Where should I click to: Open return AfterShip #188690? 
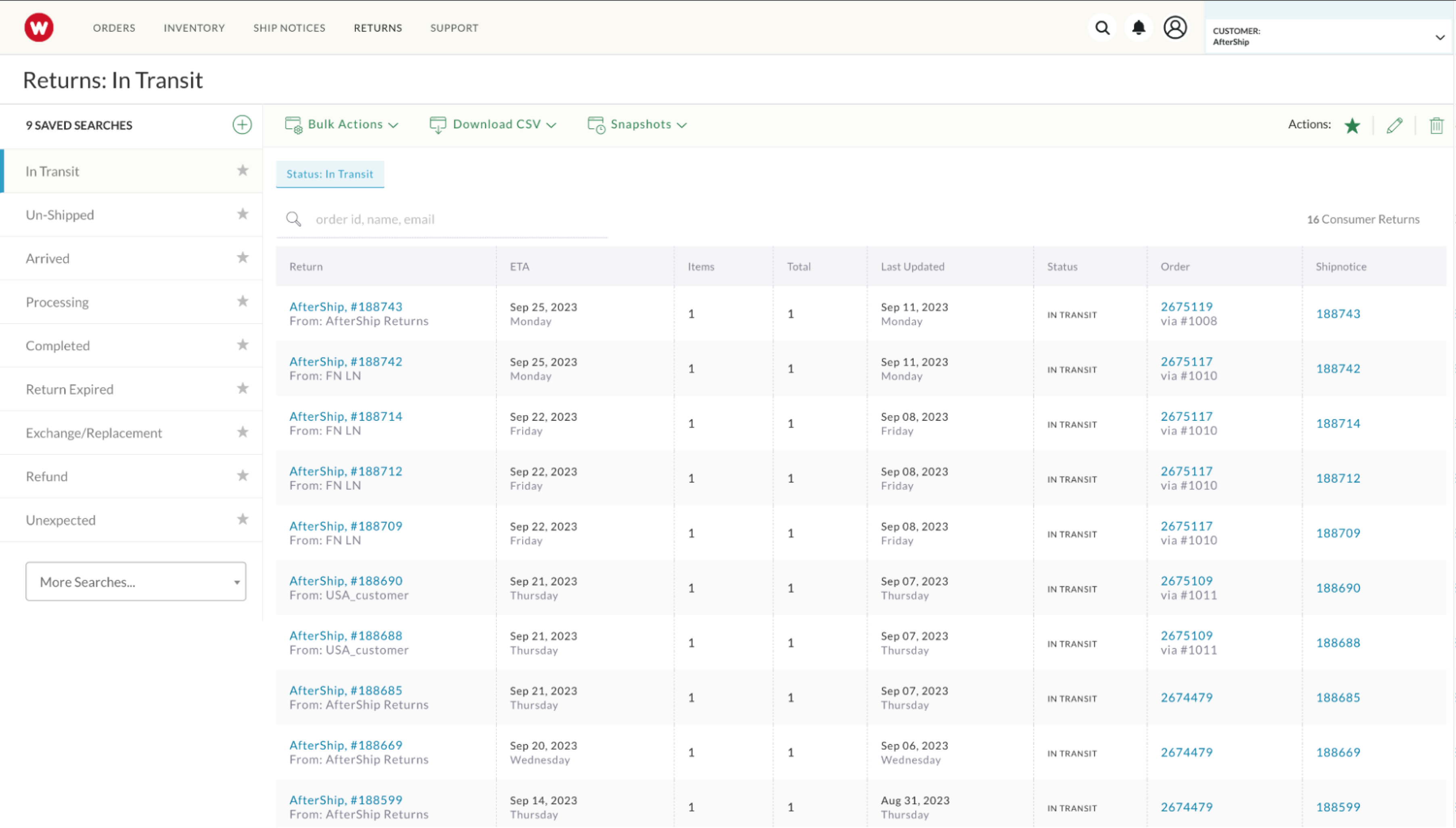(346, 581)
